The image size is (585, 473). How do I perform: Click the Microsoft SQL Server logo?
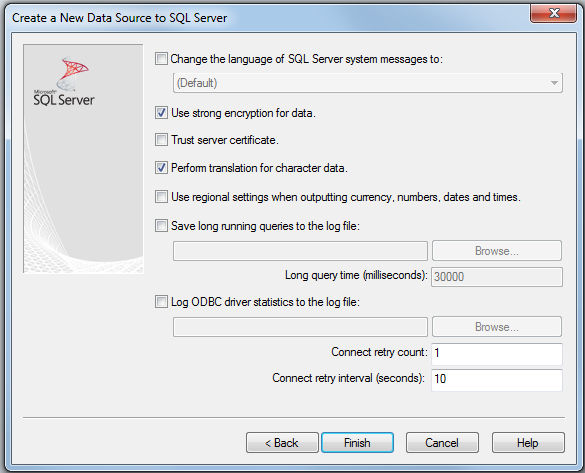(64, 81)
